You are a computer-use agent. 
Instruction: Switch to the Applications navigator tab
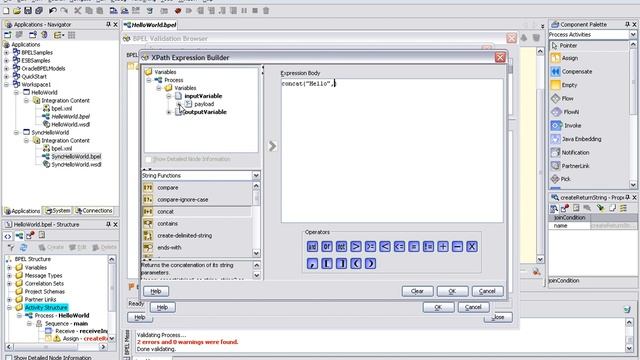tap(22, 211)
